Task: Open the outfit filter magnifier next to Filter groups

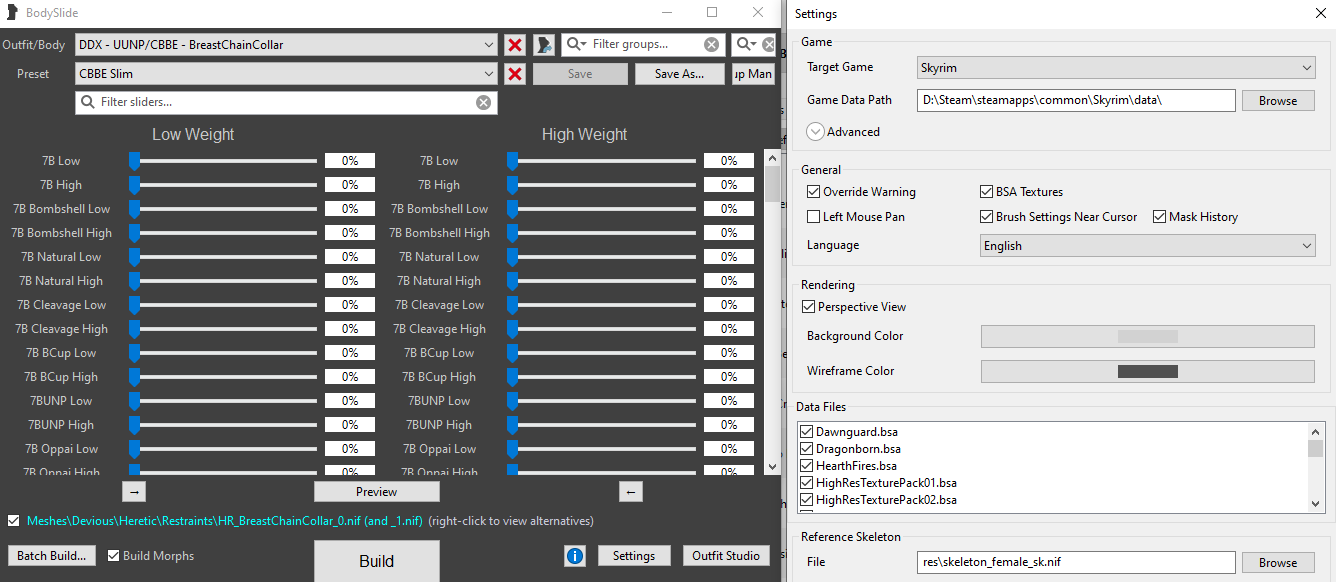Action: (x=746, y=45)
